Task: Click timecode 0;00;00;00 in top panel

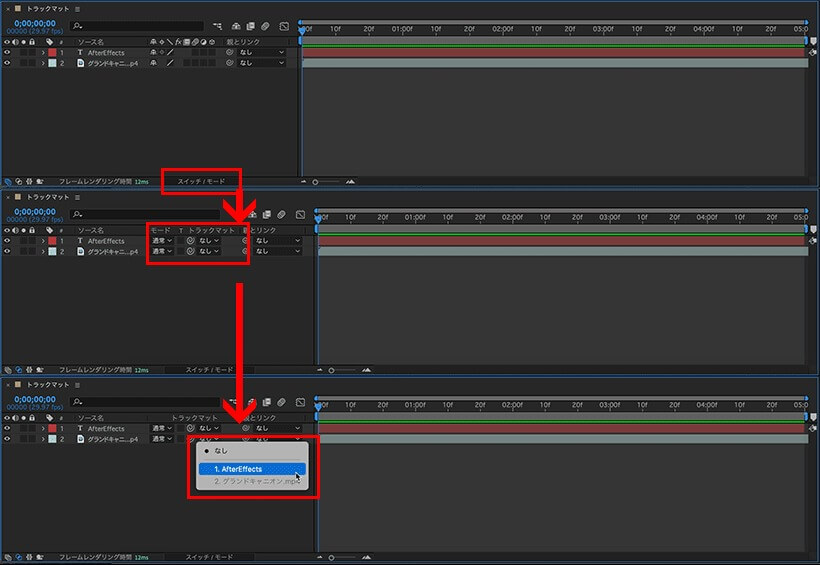Action: [35, 24]
